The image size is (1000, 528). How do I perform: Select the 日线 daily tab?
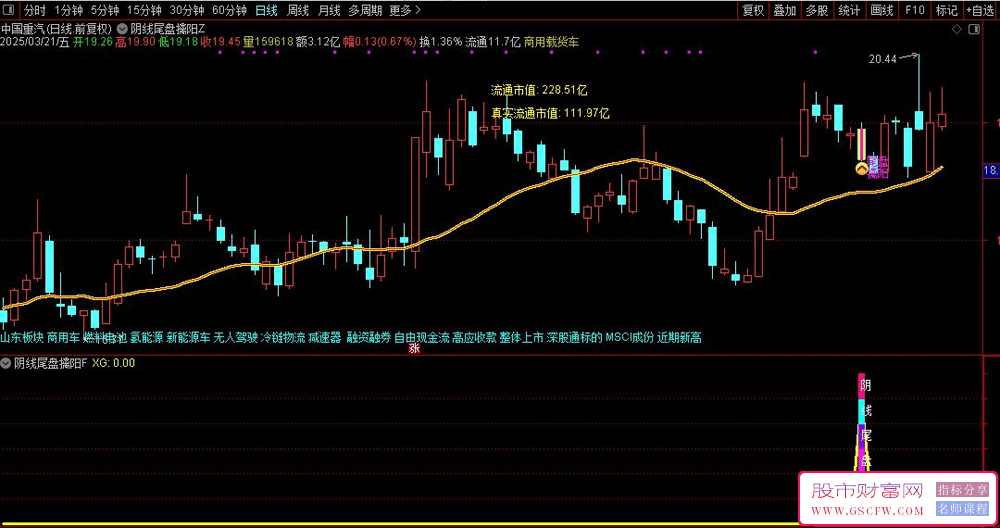tap(266, 10)
